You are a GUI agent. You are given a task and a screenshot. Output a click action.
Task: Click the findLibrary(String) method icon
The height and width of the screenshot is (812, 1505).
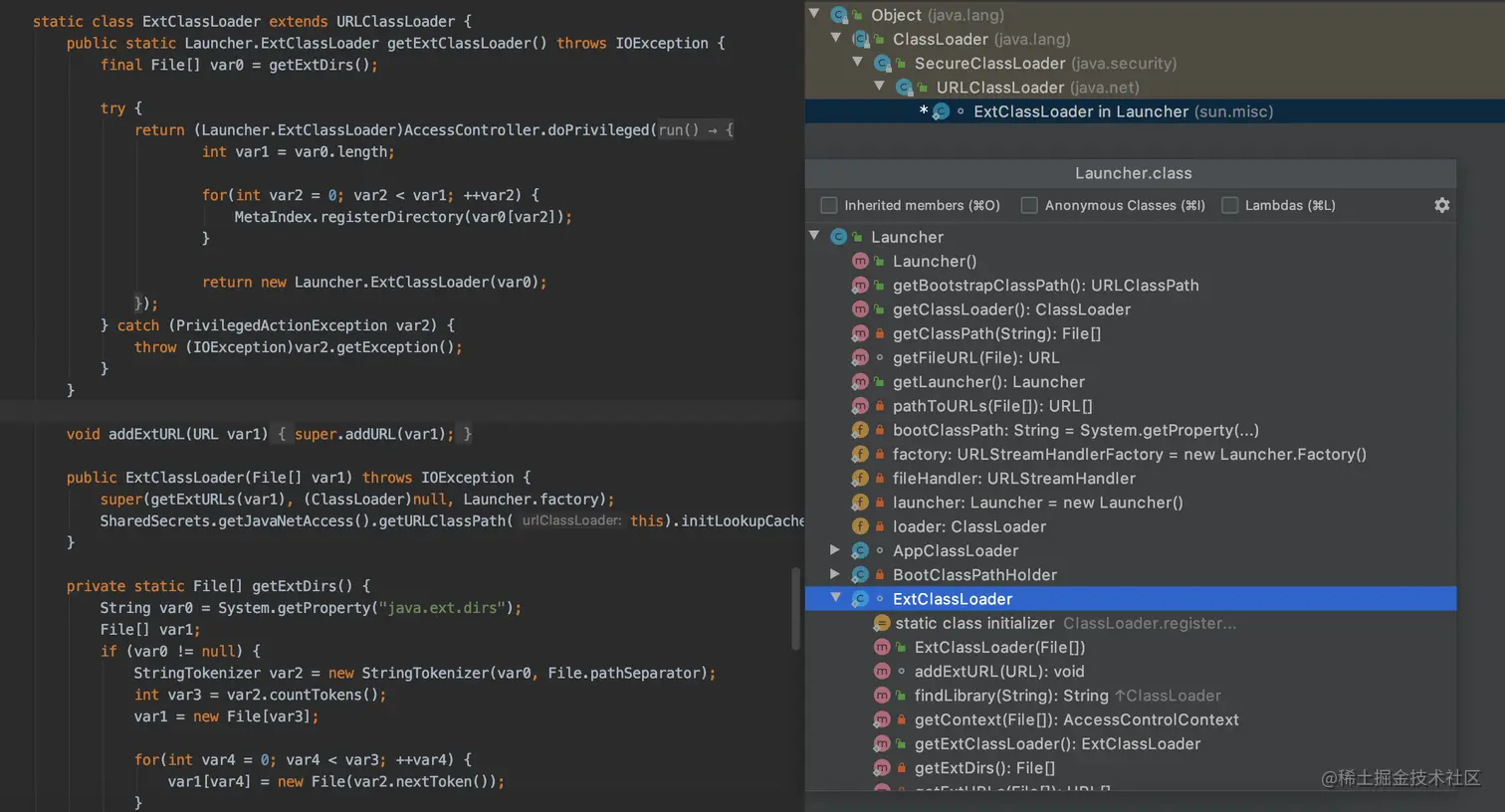[882, 696]
